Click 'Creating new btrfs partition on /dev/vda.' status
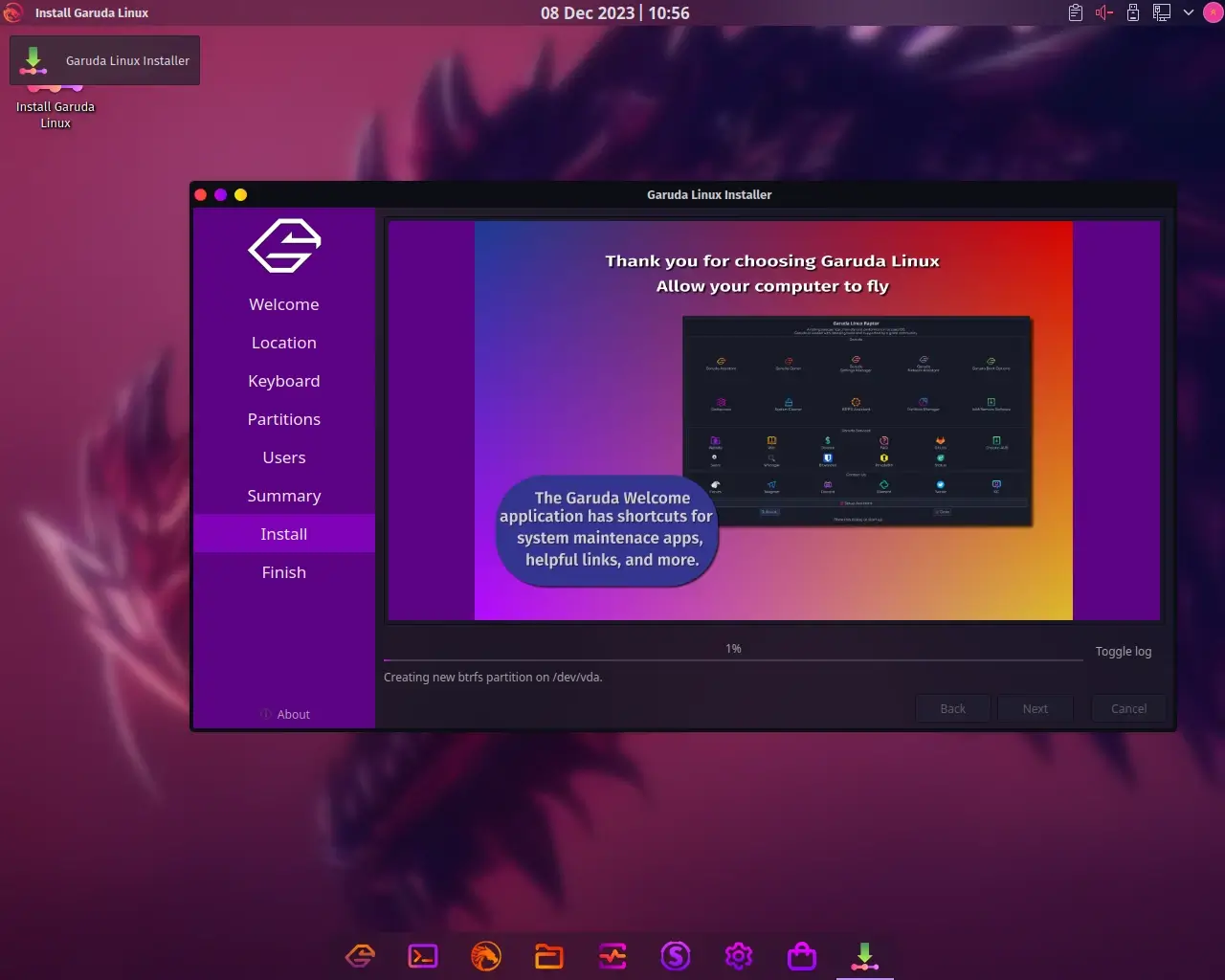Image resolution: width=1225 pixels, height=980 pixels. click(x=493, y=677)
